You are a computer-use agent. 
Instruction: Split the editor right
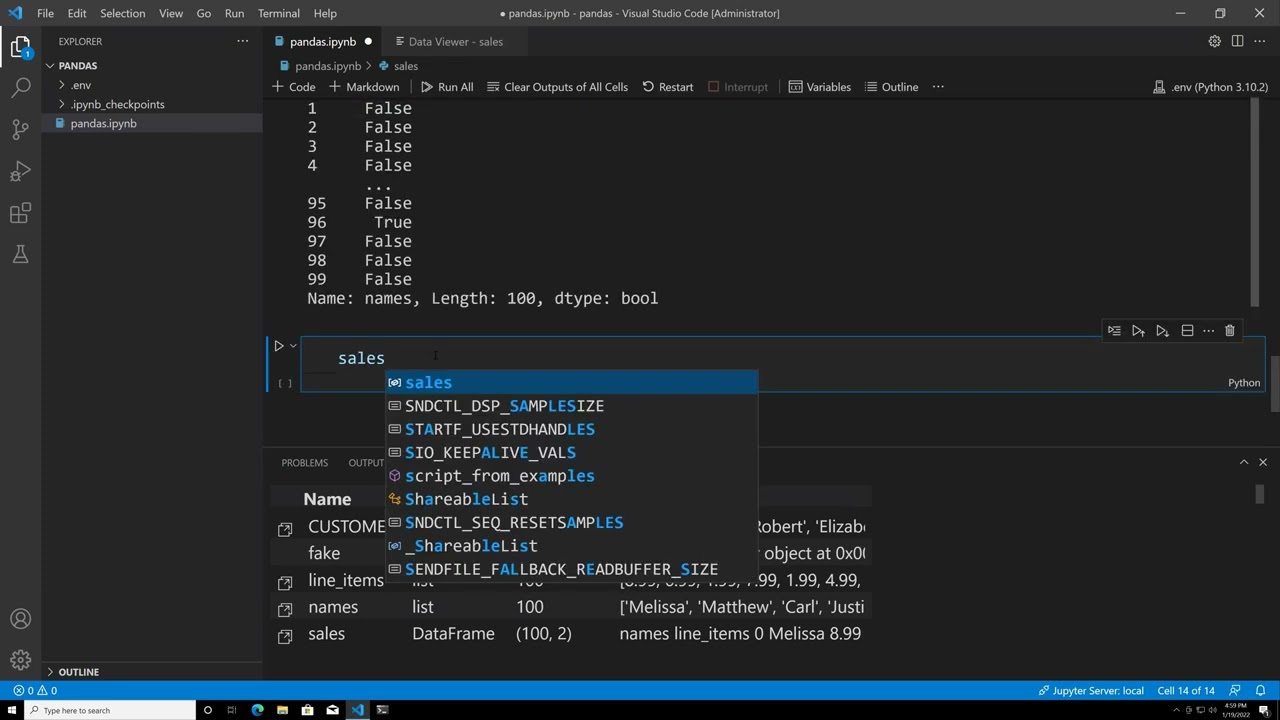[x=1237, y=41]
